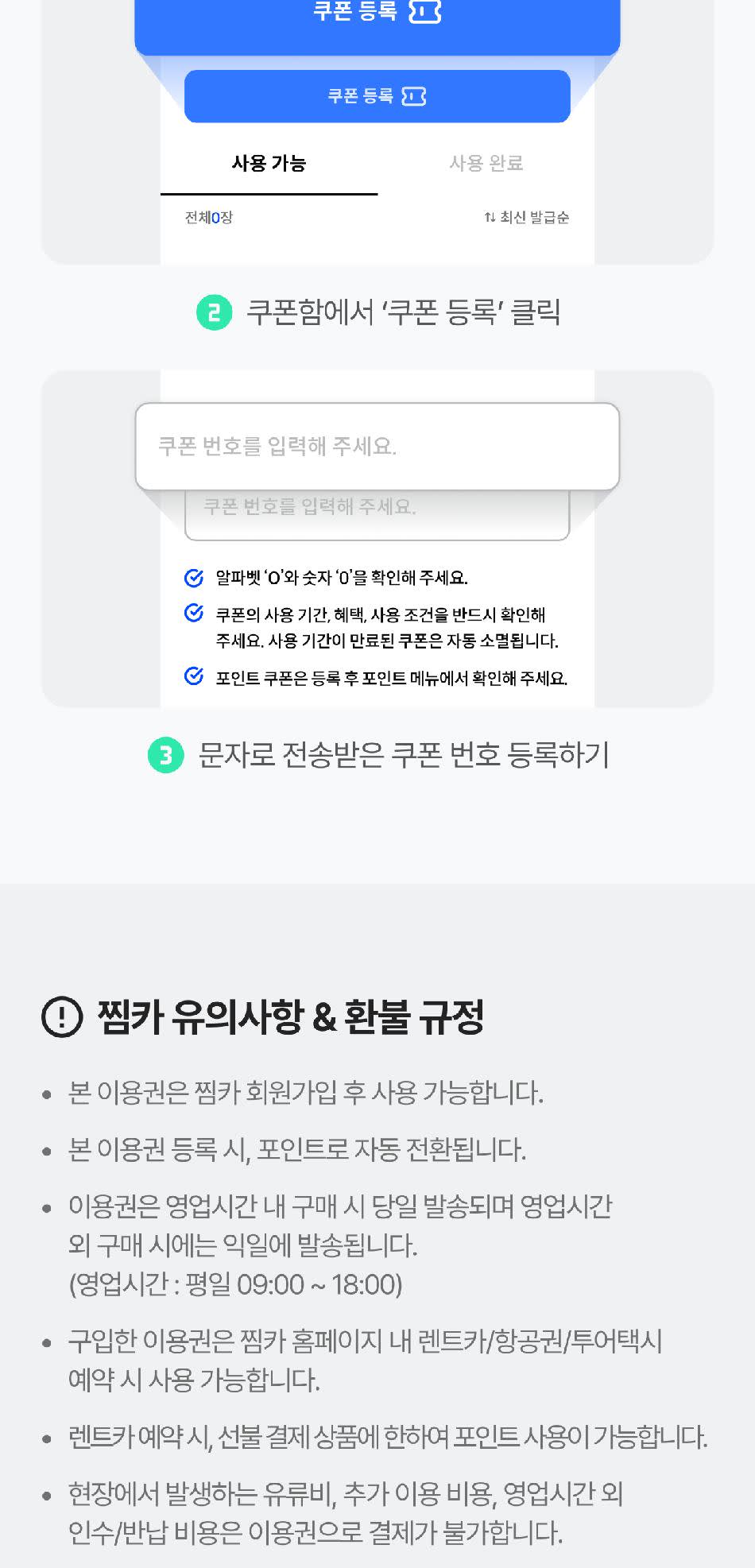Click the sort arrows icon beside 최신 발급순
Screen dimensions: 755x1568
(x=490, y=217)
